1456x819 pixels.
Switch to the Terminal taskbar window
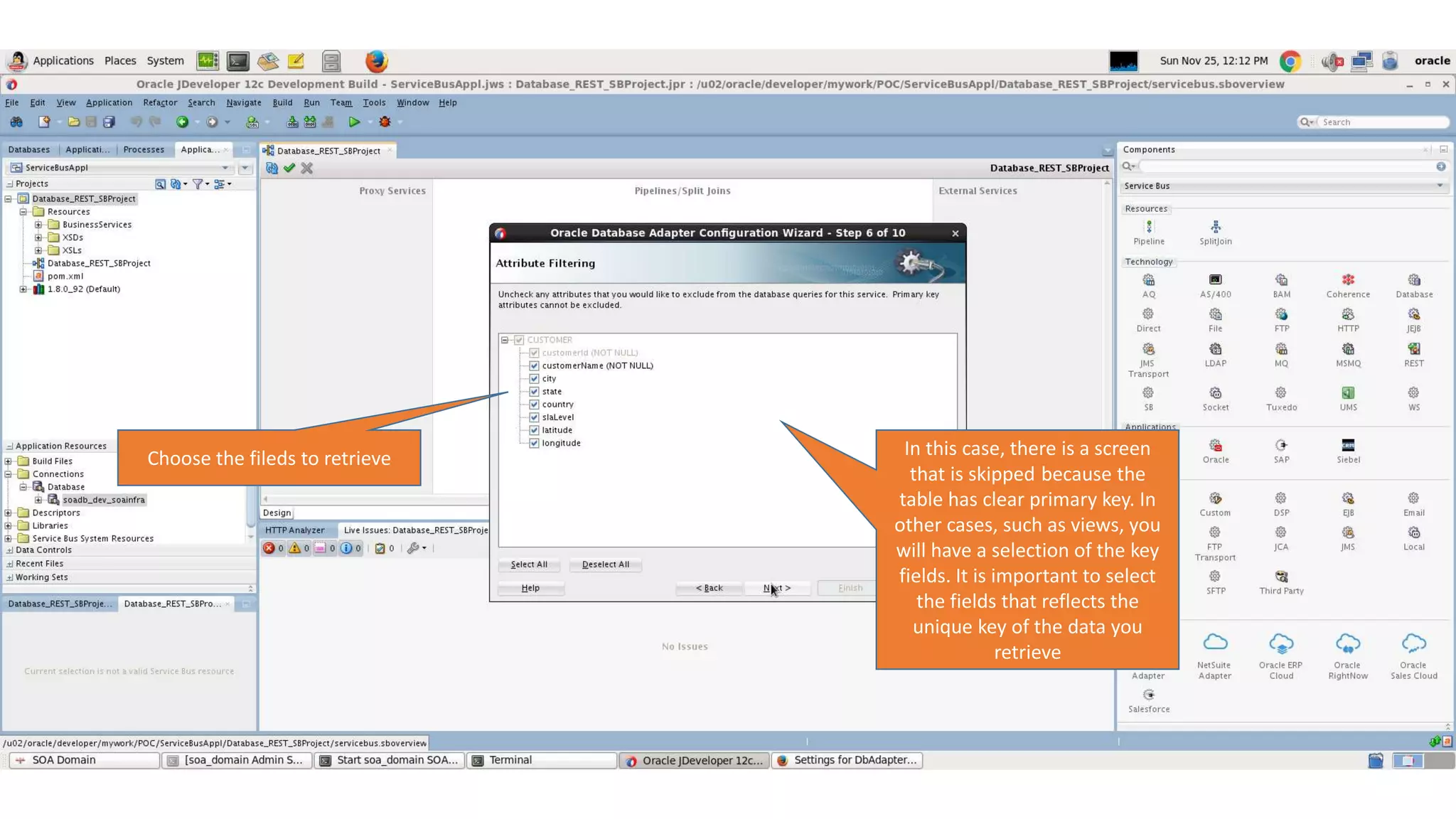[541, 760]
